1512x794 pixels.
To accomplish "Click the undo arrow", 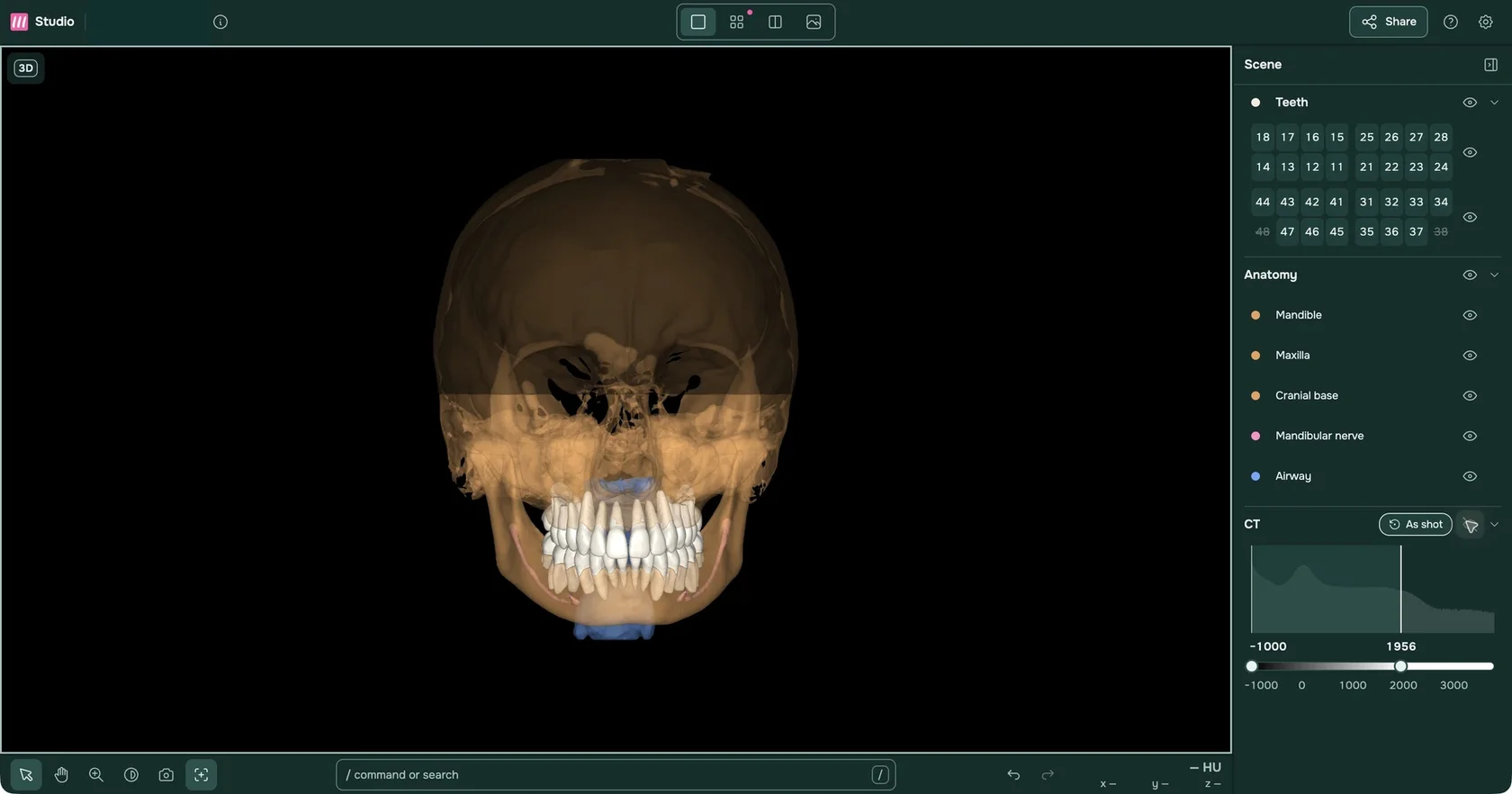I will point(1013,774).
